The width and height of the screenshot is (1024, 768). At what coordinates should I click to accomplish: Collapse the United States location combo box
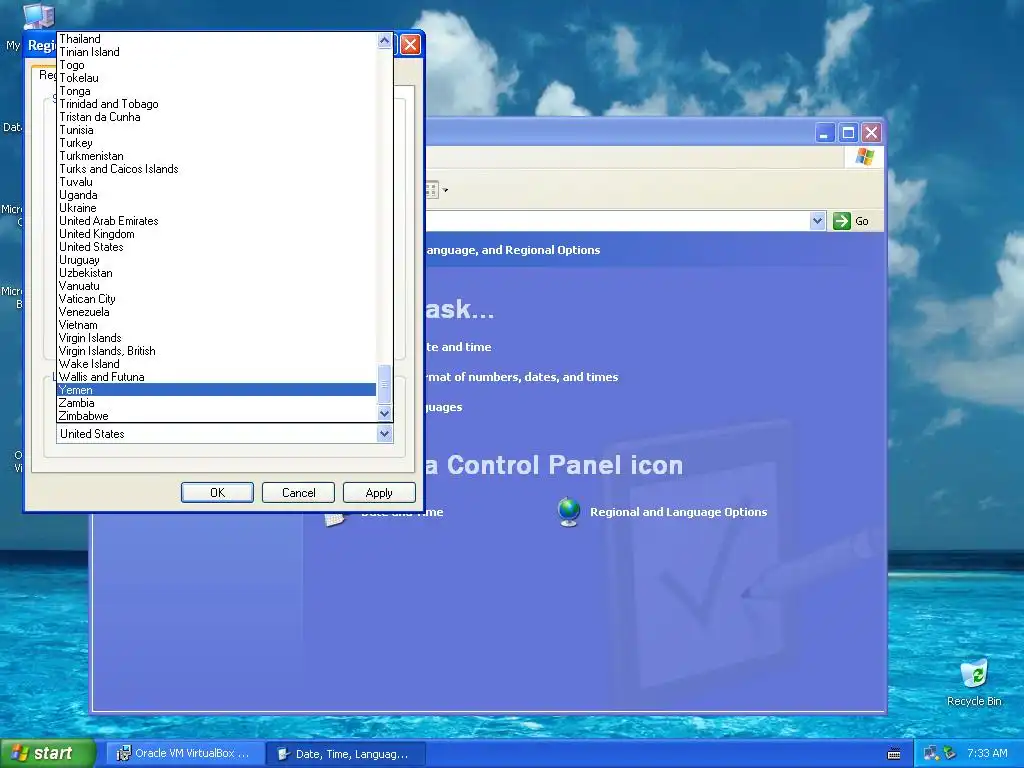point(385,434)
